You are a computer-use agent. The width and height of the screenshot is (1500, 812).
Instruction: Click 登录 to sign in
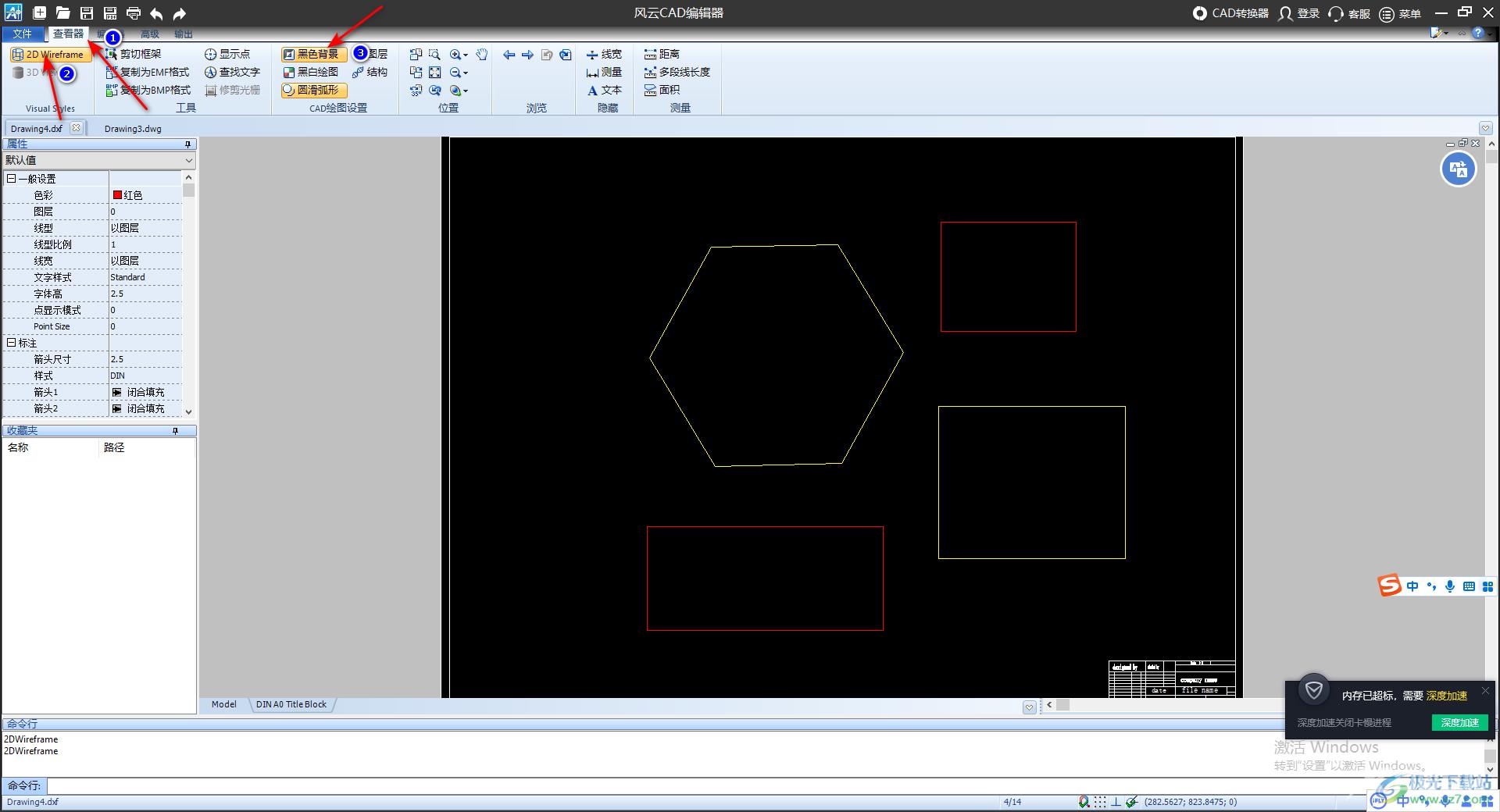tap(1299, 13)
